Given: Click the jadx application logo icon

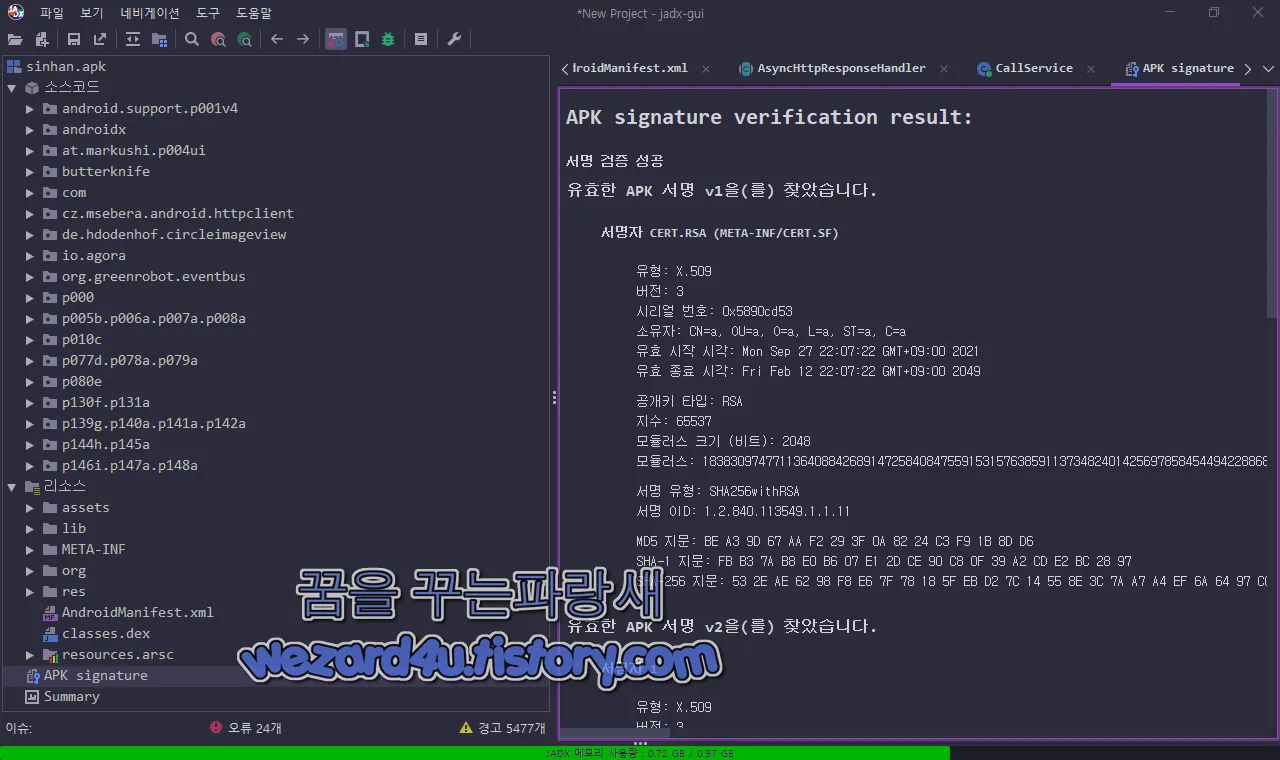Looking at the screenshot, I should point(16,13).
